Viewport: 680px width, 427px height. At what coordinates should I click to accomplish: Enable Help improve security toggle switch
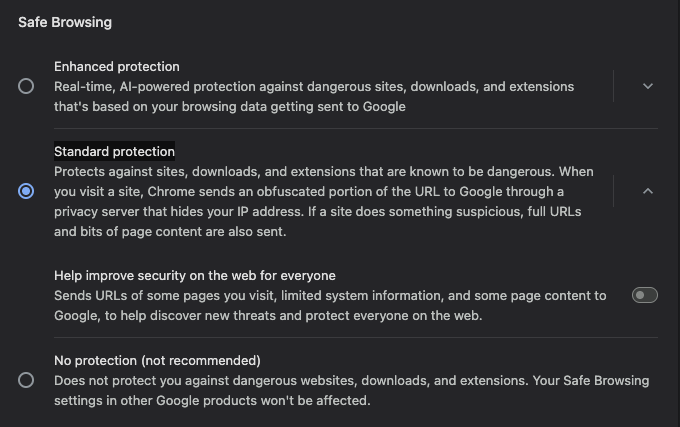click(645, 295)
